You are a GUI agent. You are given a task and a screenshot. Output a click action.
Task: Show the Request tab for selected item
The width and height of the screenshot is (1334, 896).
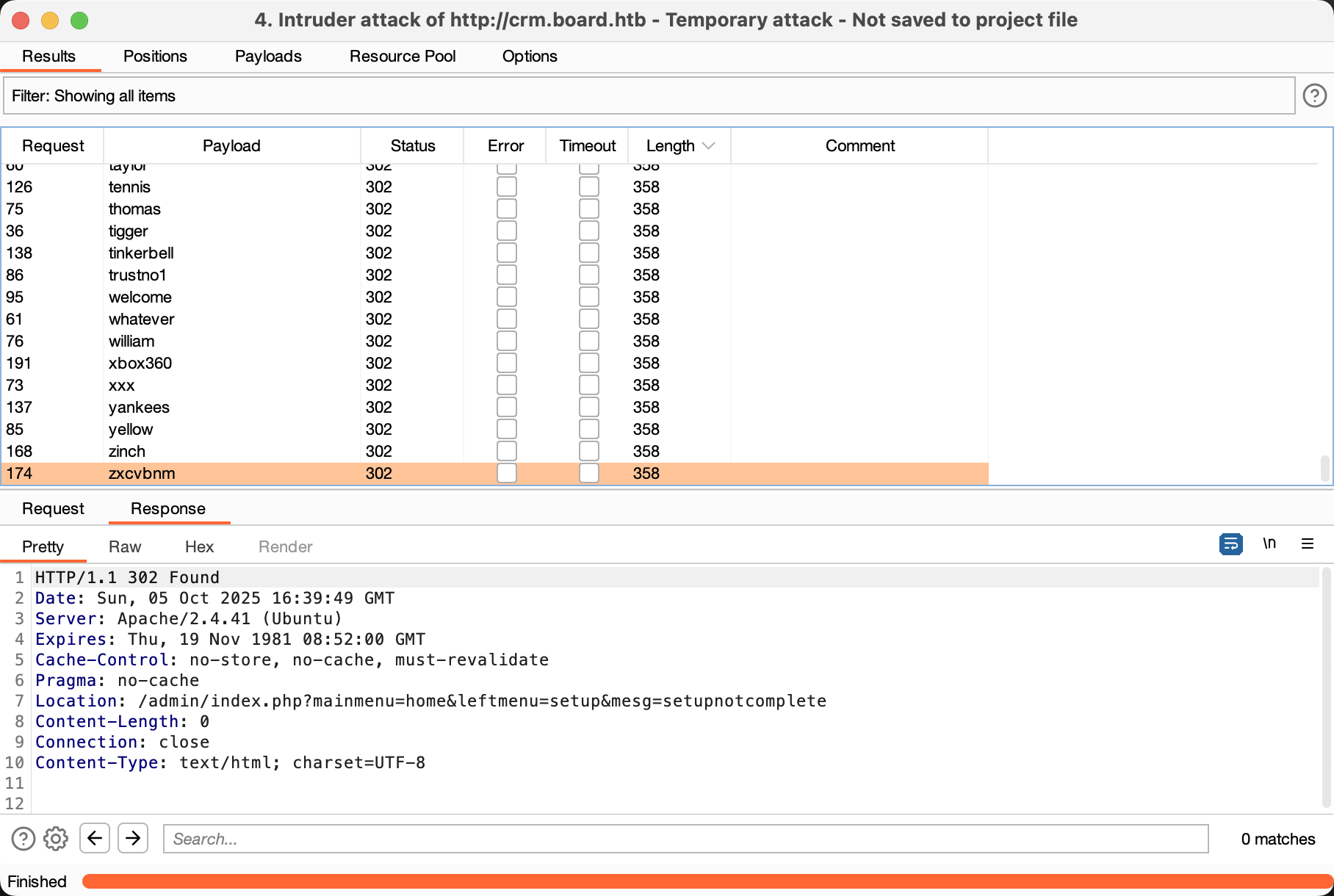pyautogui.click(x=53, y=508)
